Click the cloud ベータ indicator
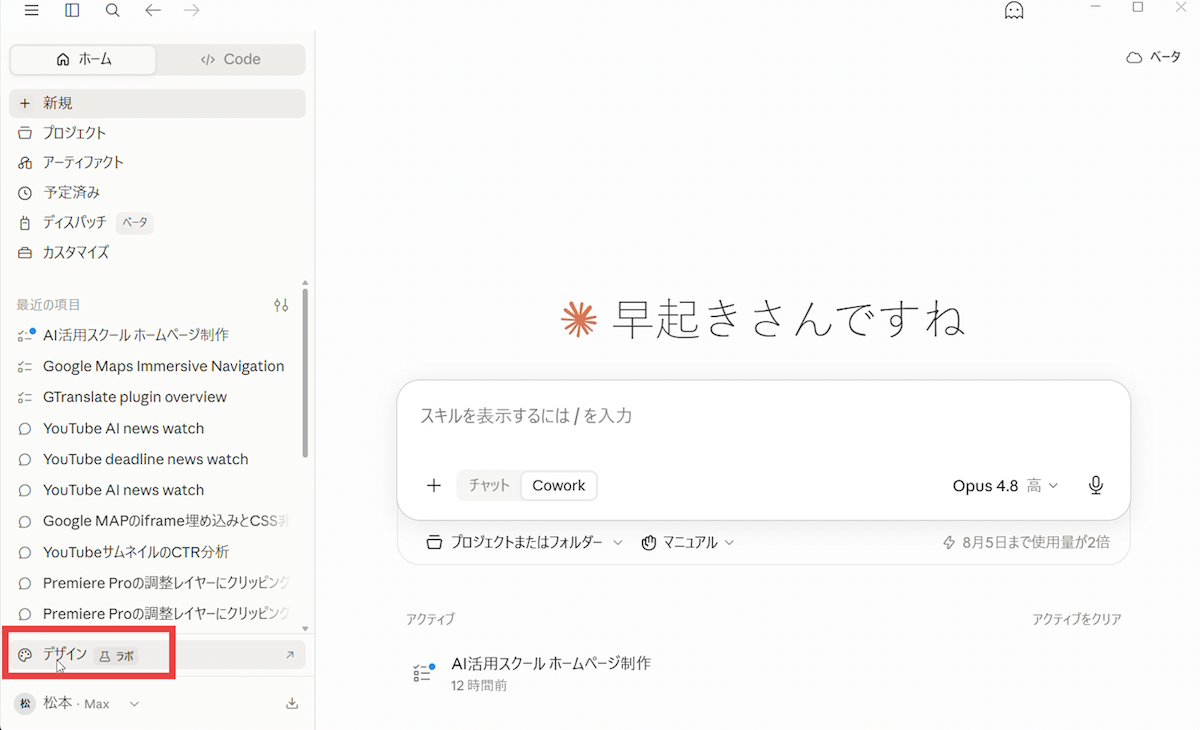The width and height of the screenshot is (1200, 730). point(1153,58)
